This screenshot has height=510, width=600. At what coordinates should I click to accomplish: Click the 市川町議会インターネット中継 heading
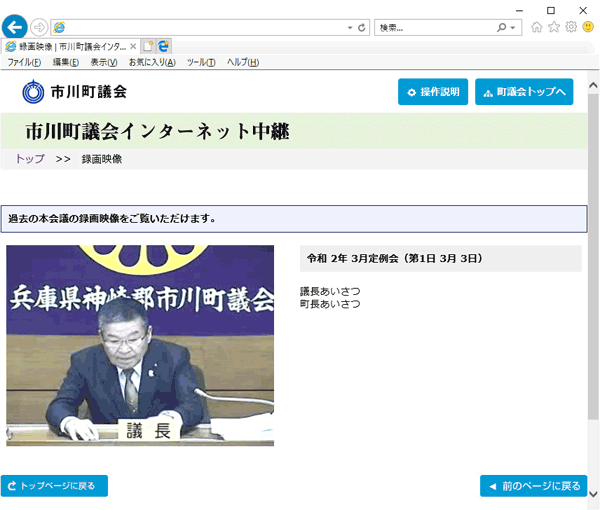click(x=158, y=131)
